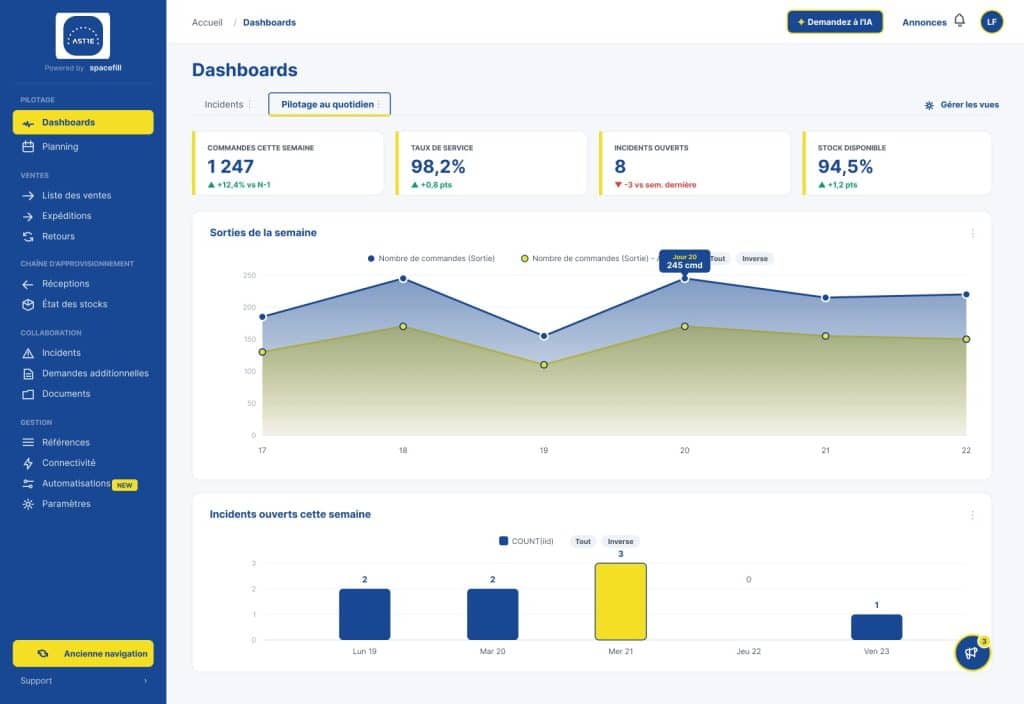Click the notification bell icon
1024x704 pixels.
[x=960, y=21]
